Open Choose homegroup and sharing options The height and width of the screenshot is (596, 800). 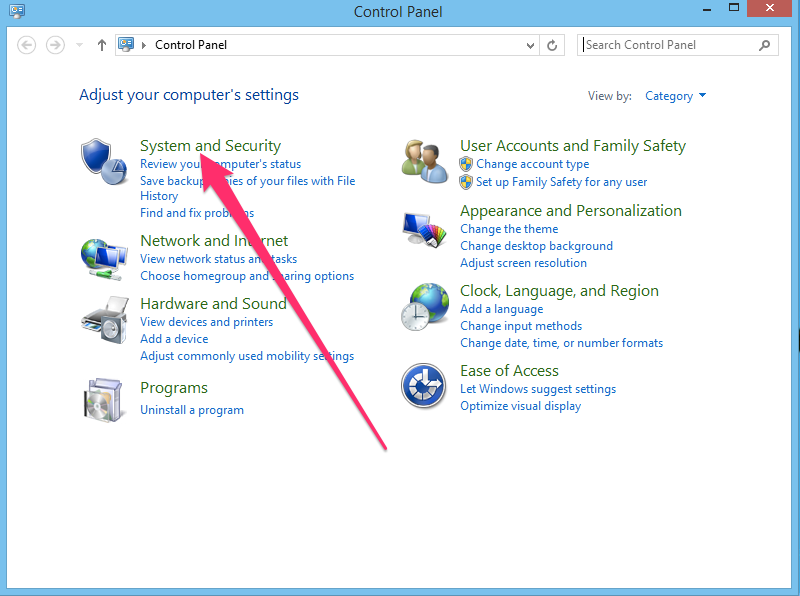(x=247, y=276)
